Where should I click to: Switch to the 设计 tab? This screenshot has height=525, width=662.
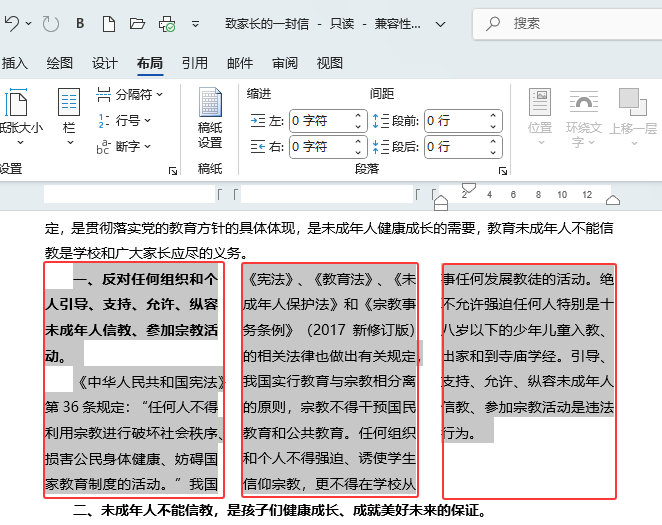click(105, 63)
